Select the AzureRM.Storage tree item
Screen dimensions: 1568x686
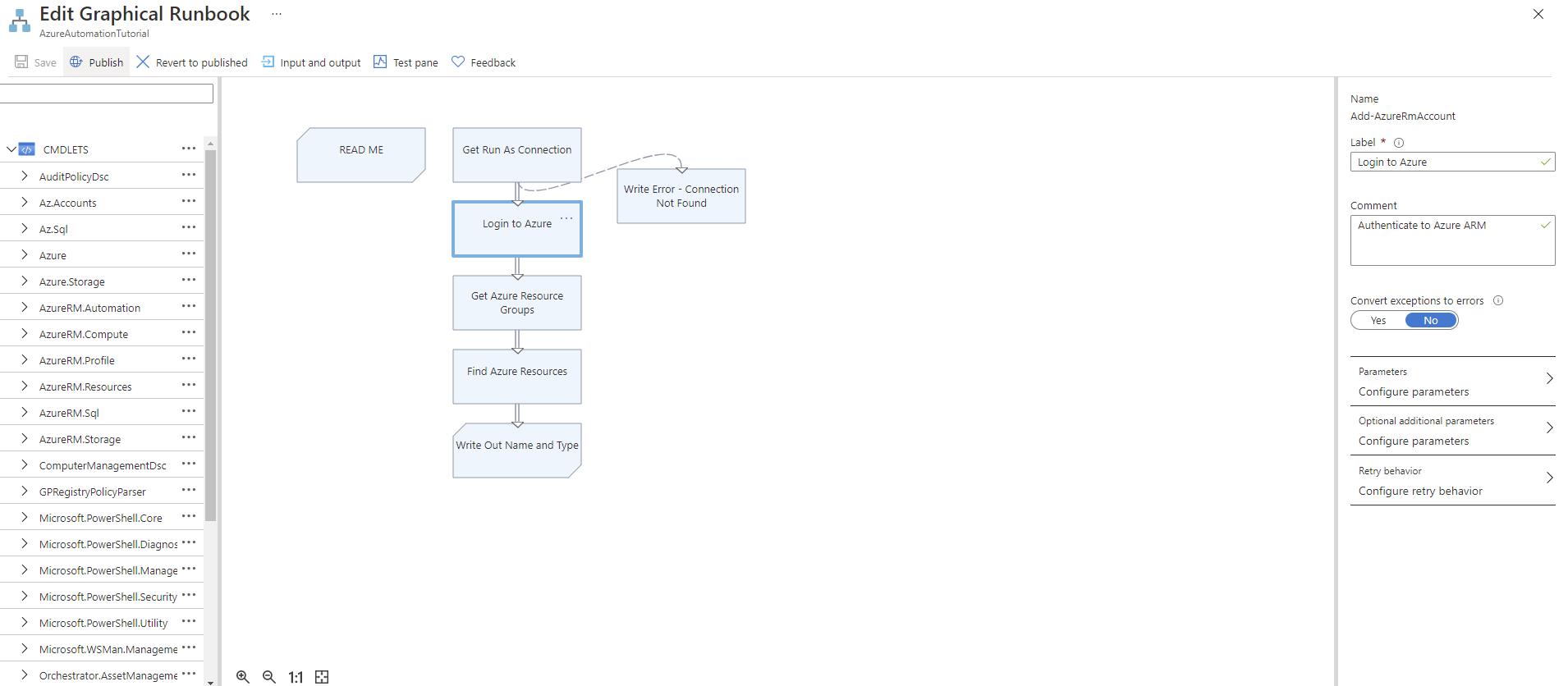[80, 439]
